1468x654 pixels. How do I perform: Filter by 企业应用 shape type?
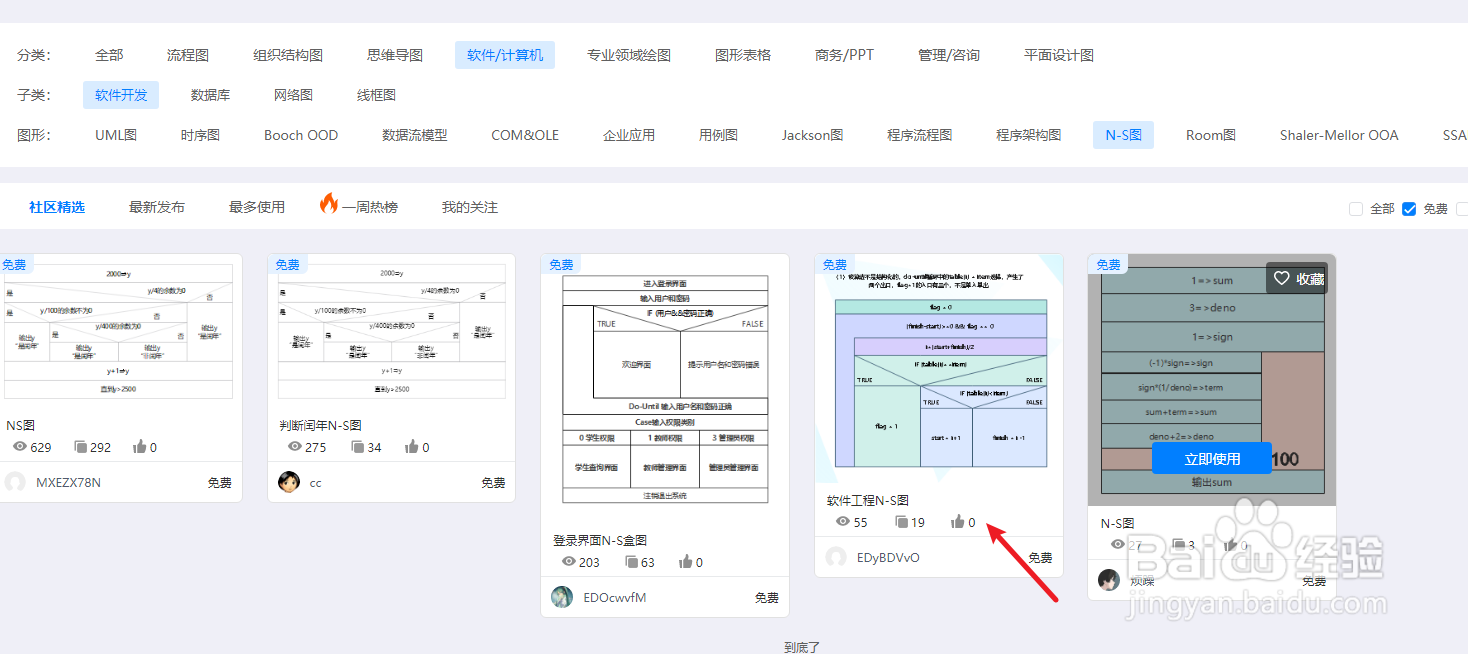(629, 135)
